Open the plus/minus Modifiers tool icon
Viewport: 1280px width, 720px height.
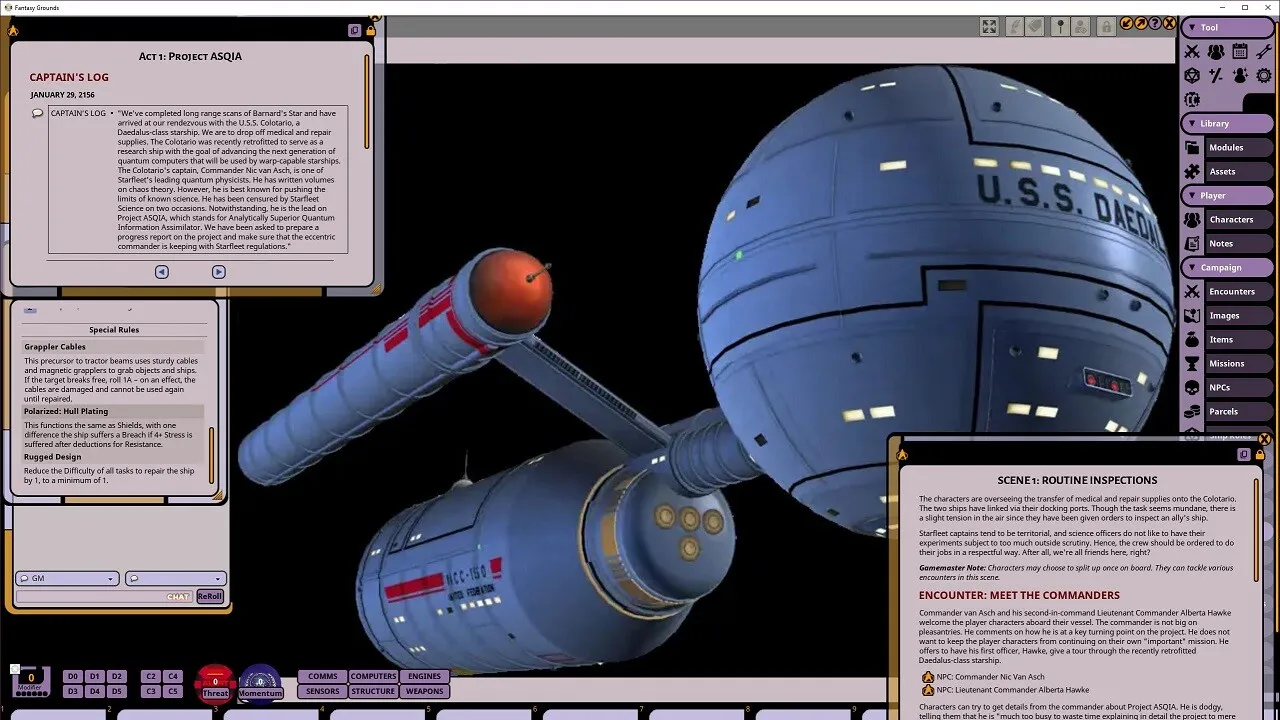(1216, 76)
